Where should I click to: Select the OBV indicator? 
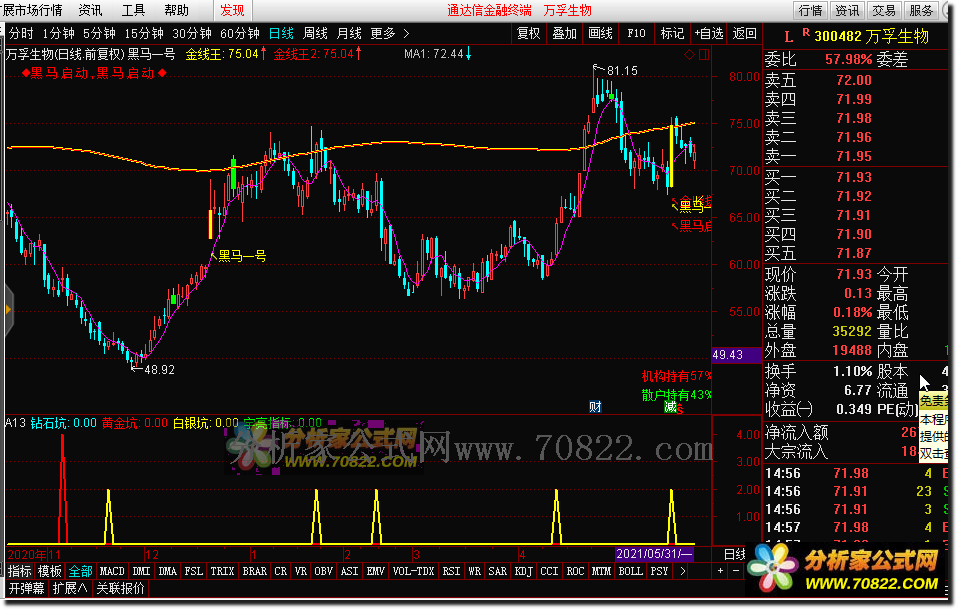[323, 571]
